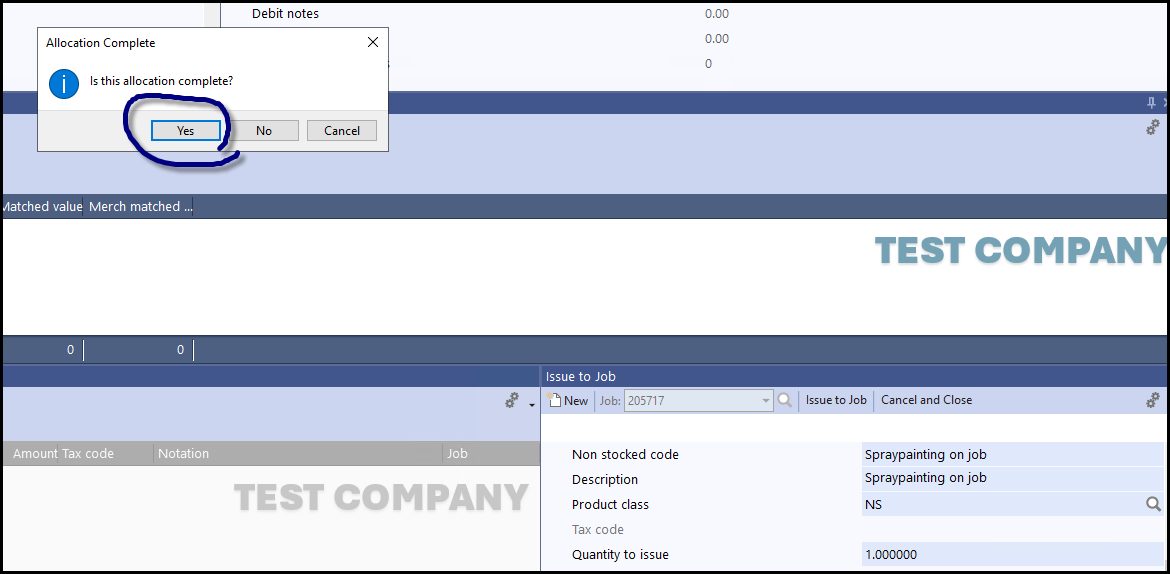Pin the upper panel using pushpin icon
The height and width of the screenshot is (574, 1170).
click(1151, 103)
